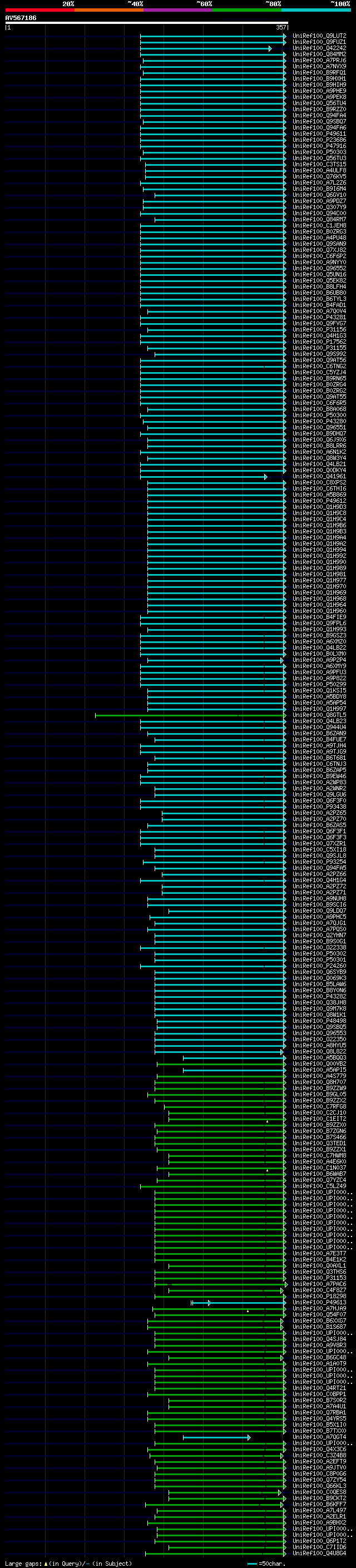Image resolution: width=356 pixels, height=1568 pixels.
Task: Click the UniRef100_Q56TU4 label
Action: pos(319,103)
